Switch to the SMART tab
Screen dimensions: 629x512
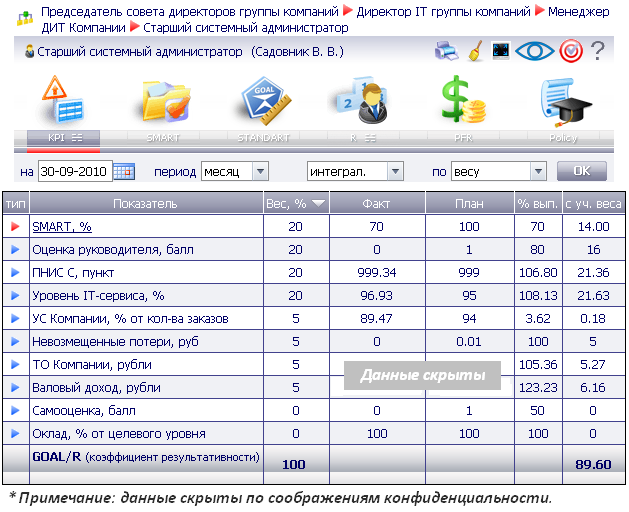click(x=163, y=138)
